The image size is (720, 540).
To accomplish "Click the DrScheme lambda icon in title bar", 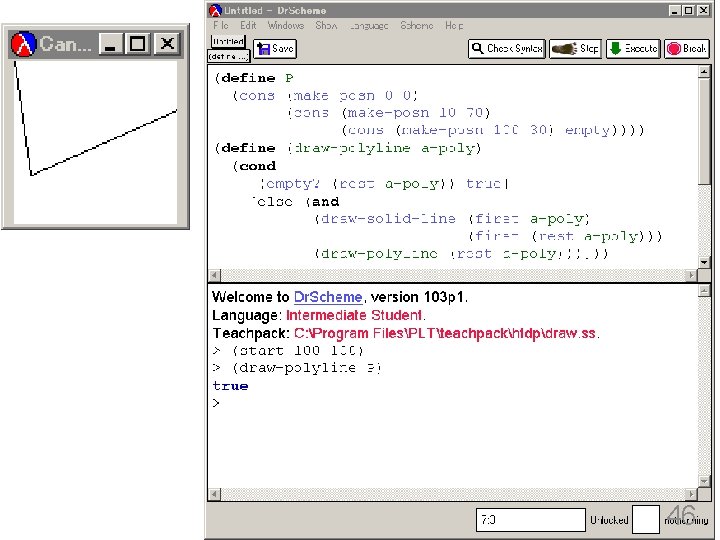I will click(215, 10).
